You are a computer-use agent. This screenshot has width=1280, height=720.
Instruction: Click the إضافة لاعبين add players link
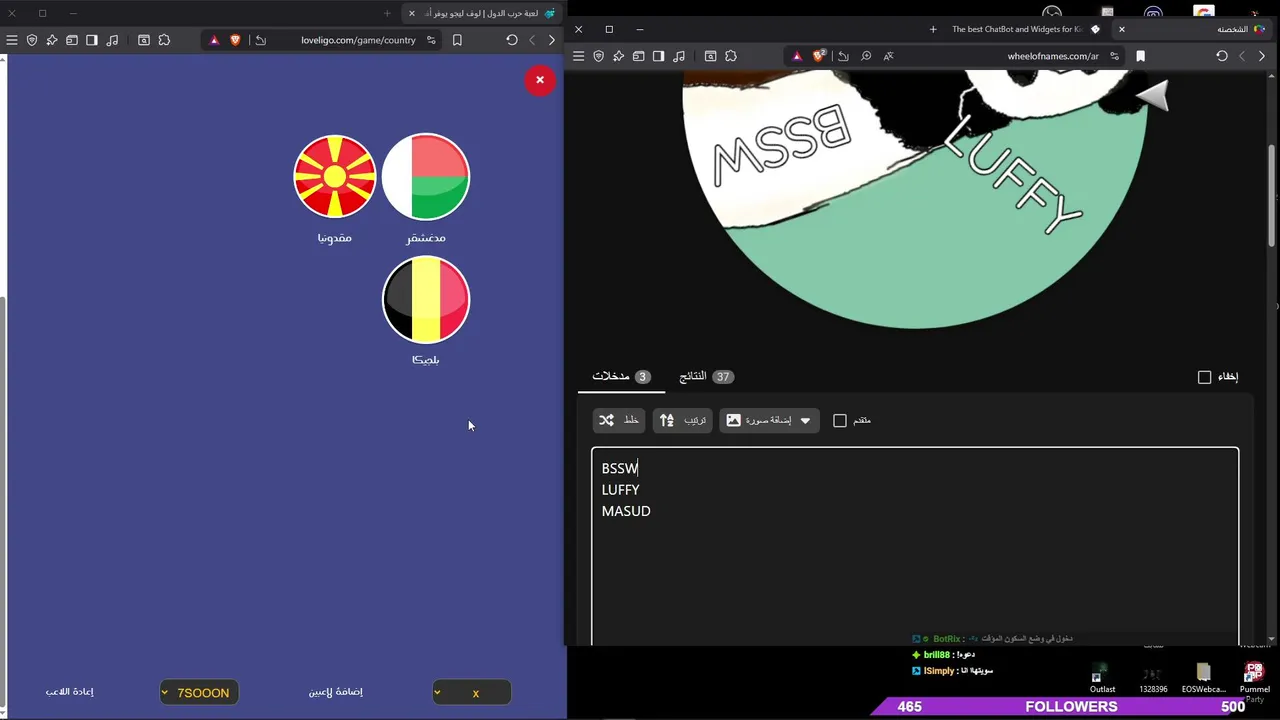pyautogui.click(x=335, y=692)
